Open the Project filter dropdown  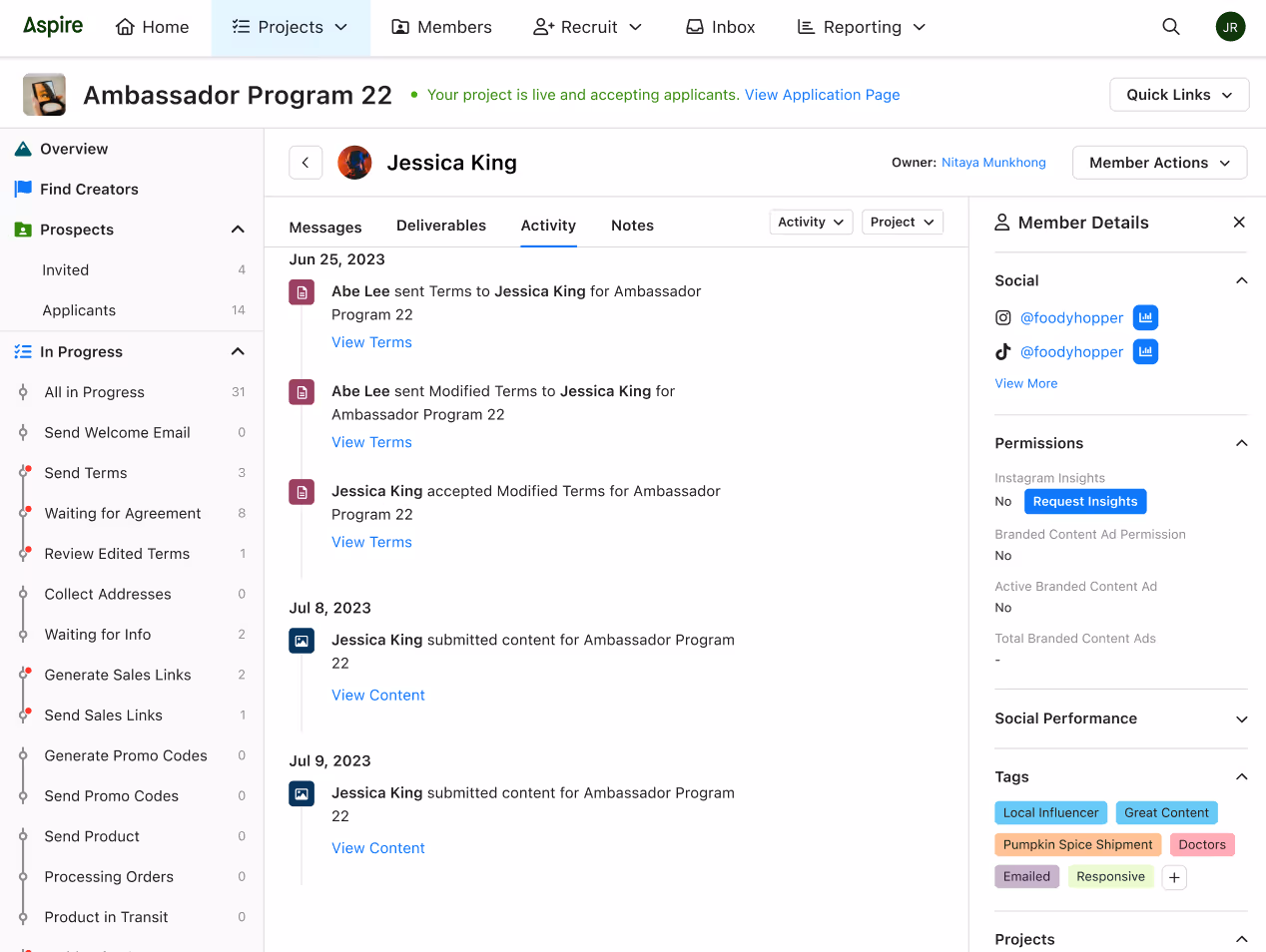coord(902,222)
